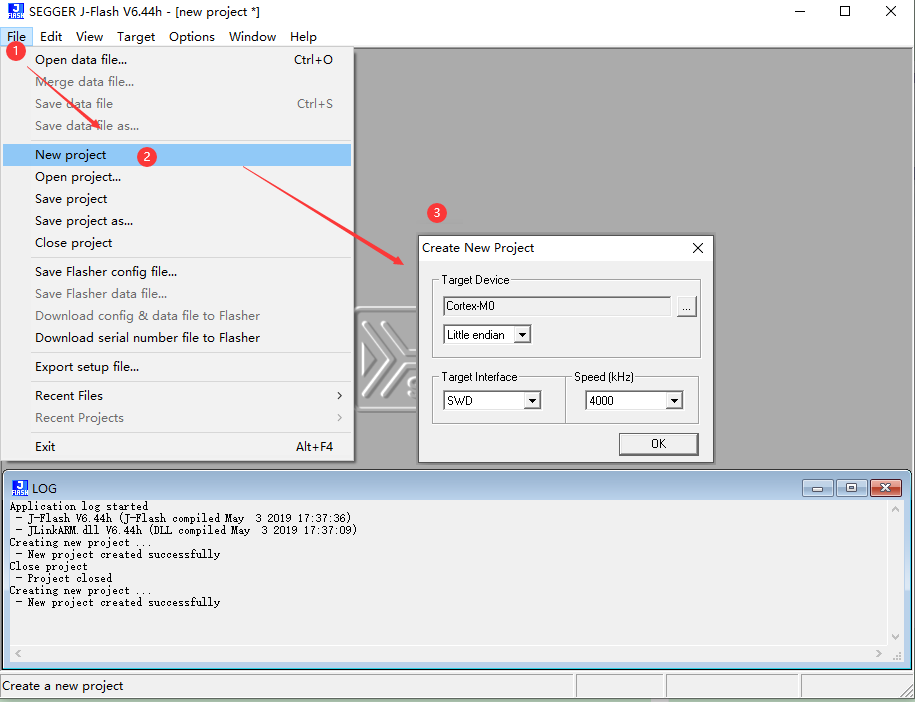Screen dimensions: 915x702
Task: Select Exit from File menu
Action: click(x=177, y=446)
